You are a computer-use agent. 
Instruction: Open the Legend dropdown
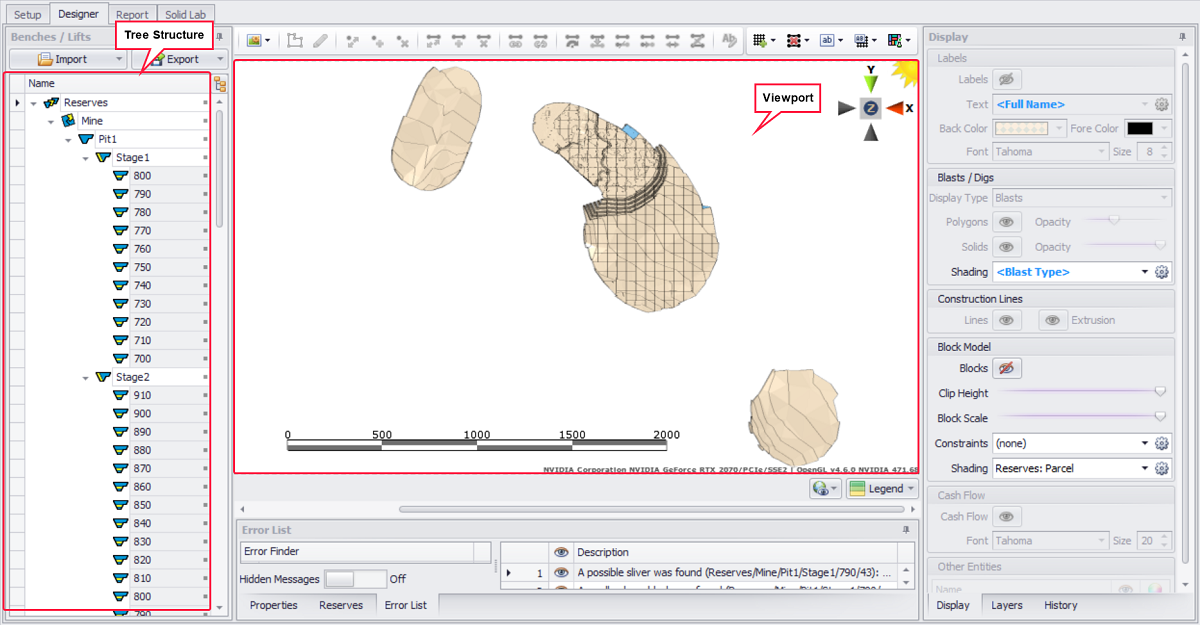pos(882,489)
